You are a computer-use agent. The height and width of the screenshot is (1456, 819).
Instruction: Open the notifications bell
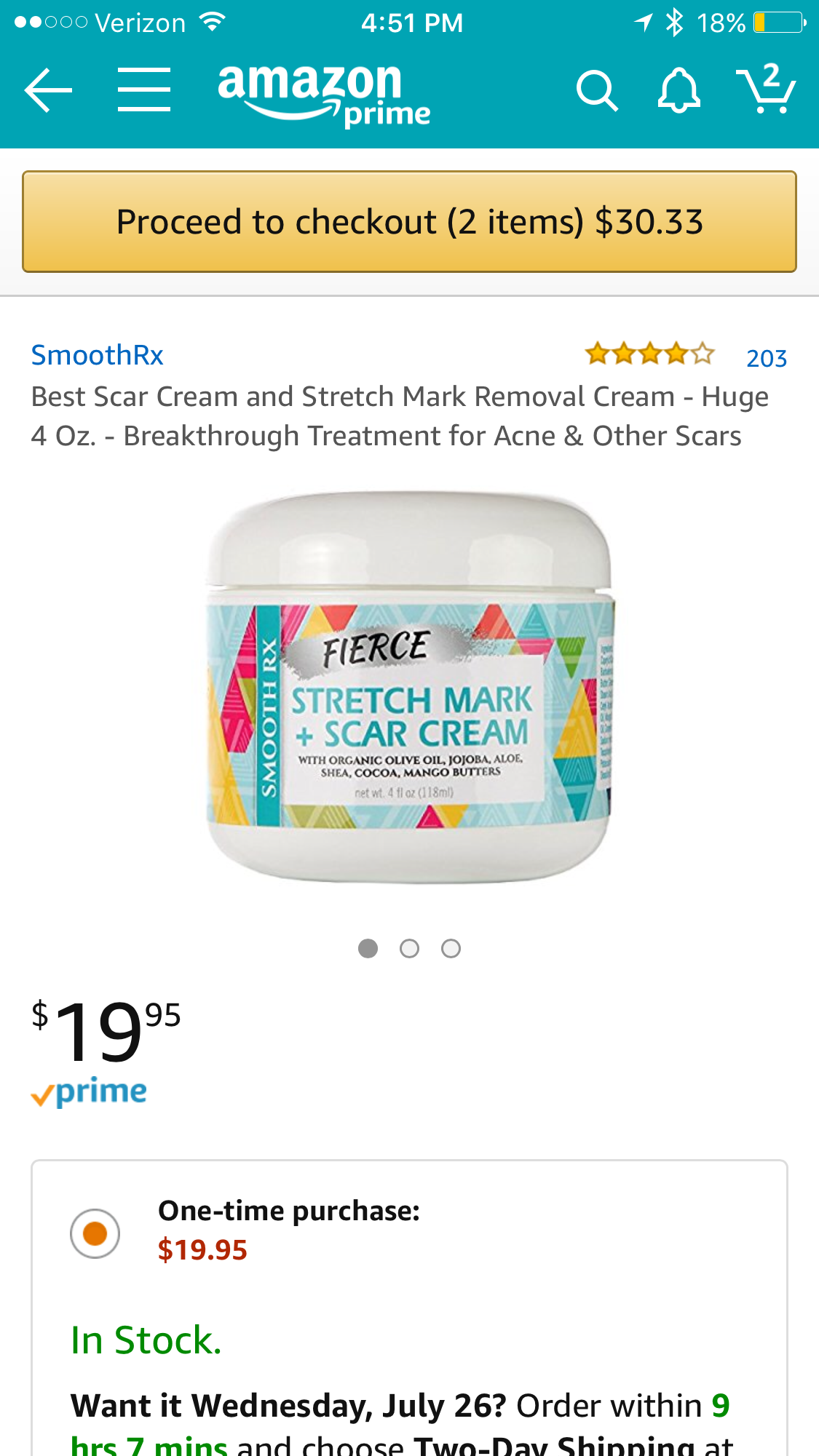[678, 90]
